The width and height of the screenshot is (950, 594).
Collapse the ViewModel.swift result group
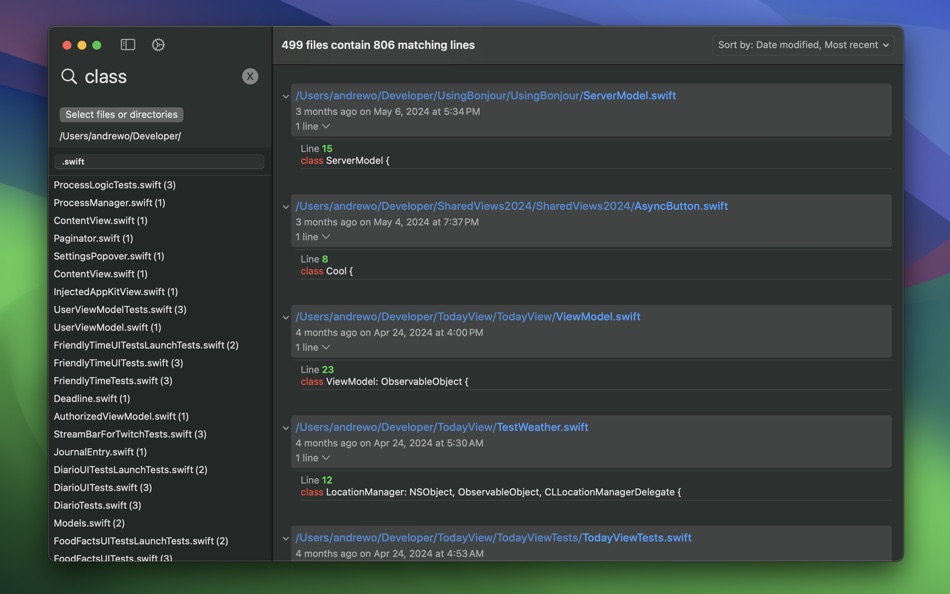point(285,317)
